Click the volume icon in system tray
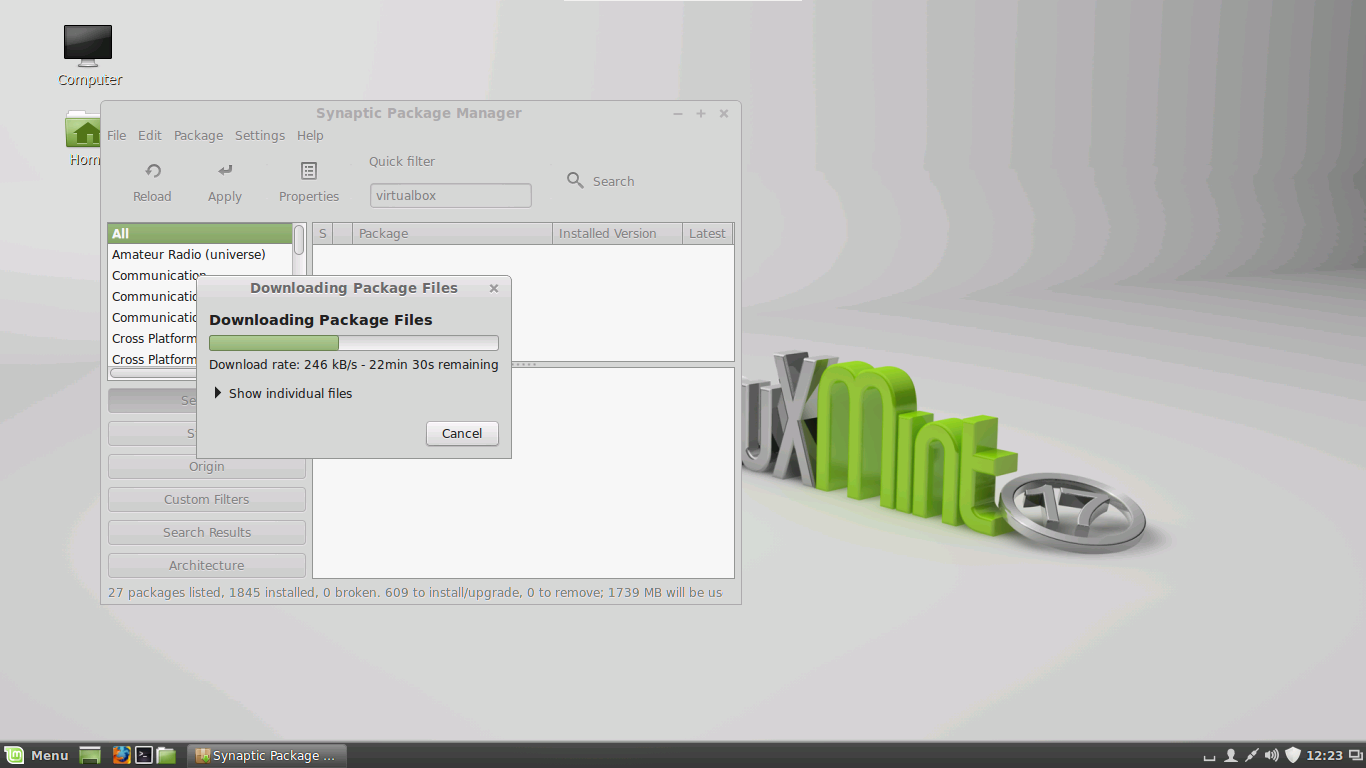 point(1271,755)
